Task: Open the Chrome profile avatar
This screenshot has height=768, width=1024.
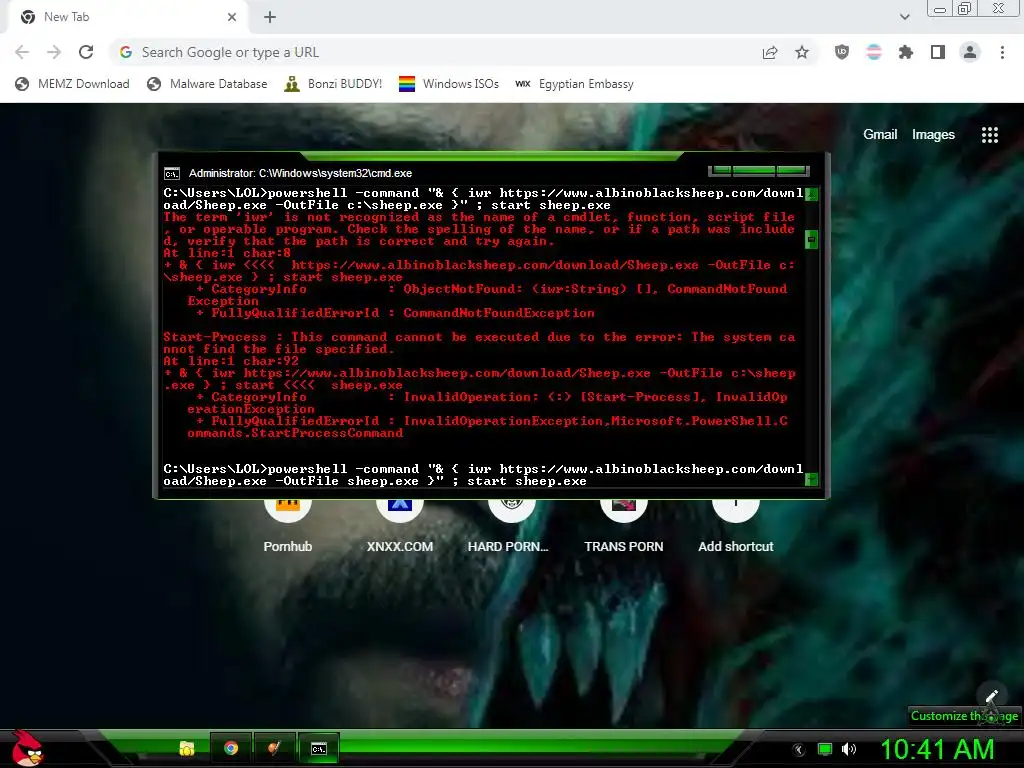Action: 970,52
